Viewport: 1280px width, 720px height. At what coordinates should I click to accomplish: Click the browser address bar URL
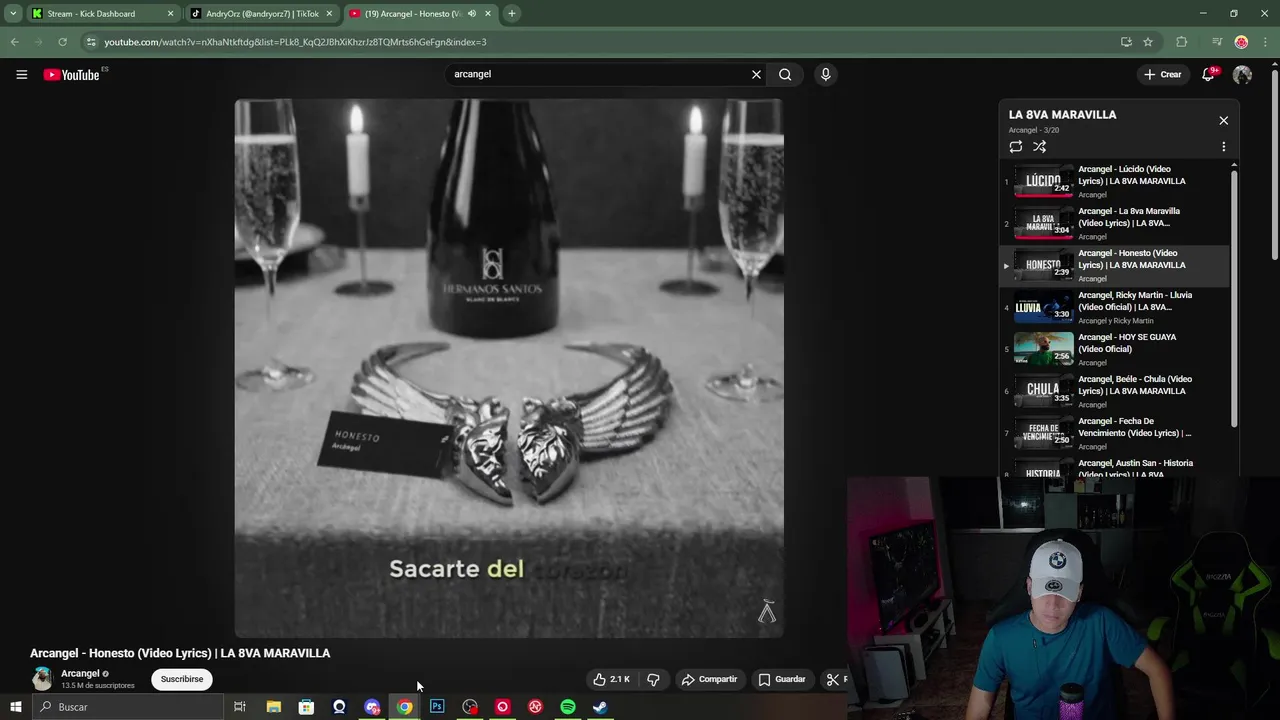pyautogui.click(x=295, y=42)
